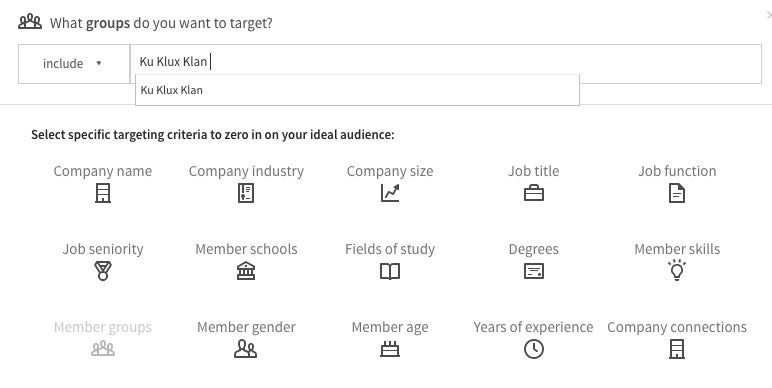Select Member gender label
The width and height of the screenshot is (772, 388).
point(246,327)
